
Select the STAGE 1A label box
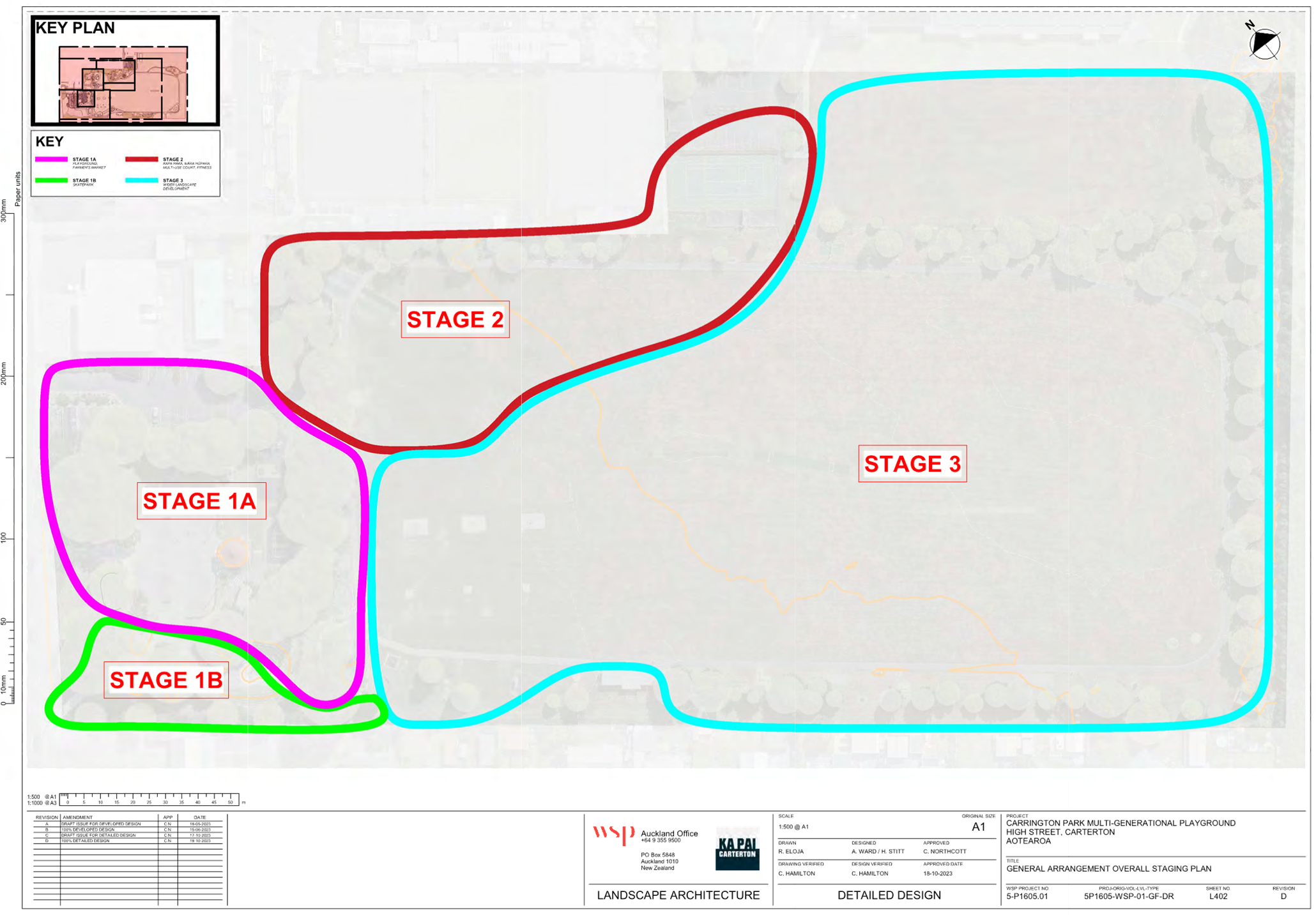point(201,501)
